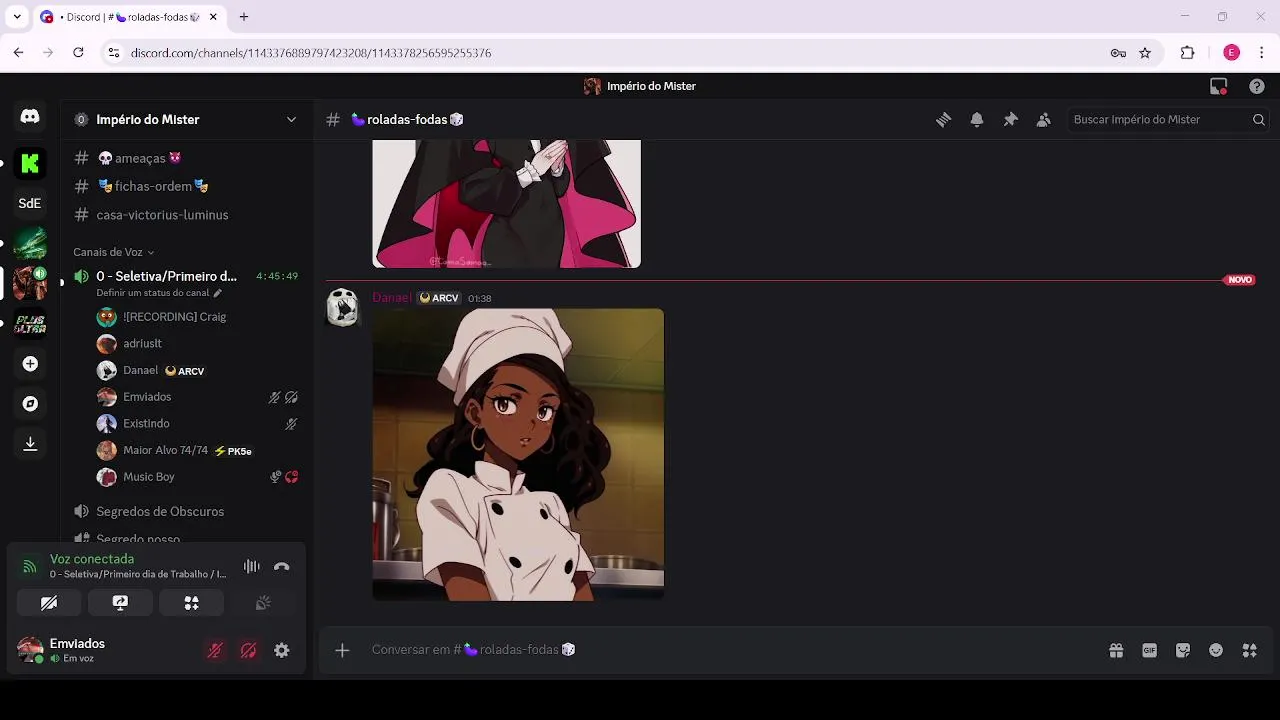Open GIF picker

(1149, 650)
